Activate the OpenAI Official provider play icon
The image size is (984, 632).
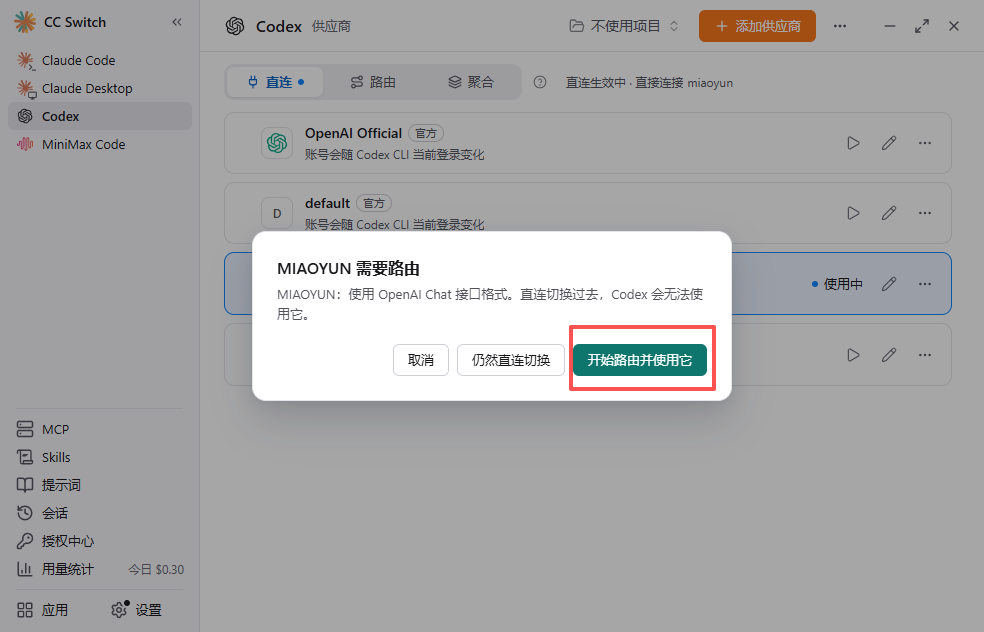(x=853, y=143)
